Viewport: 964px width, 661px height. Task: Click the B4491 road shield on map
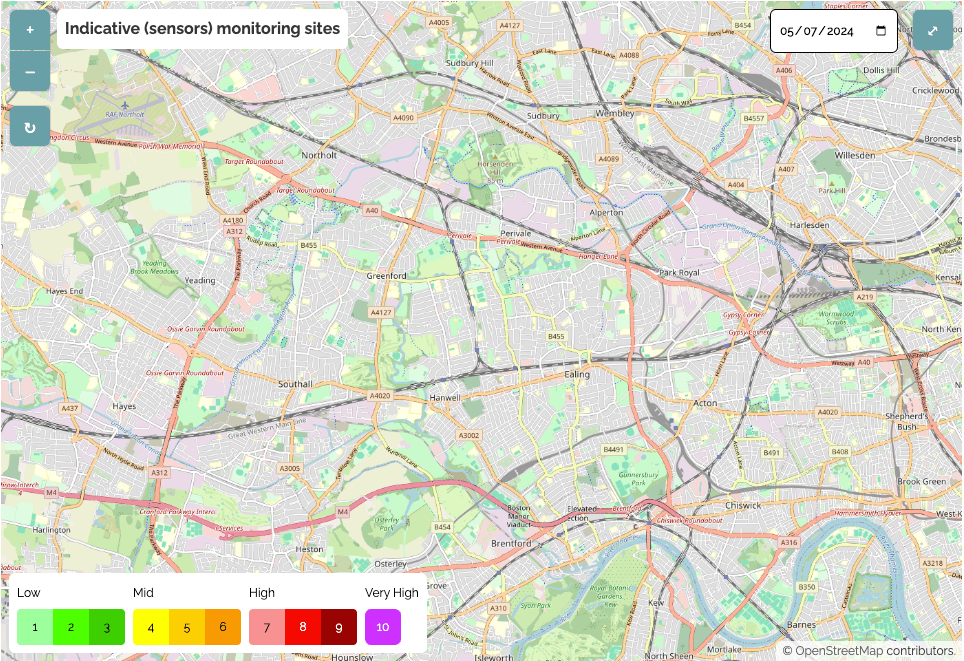click(x=613, y=449)
